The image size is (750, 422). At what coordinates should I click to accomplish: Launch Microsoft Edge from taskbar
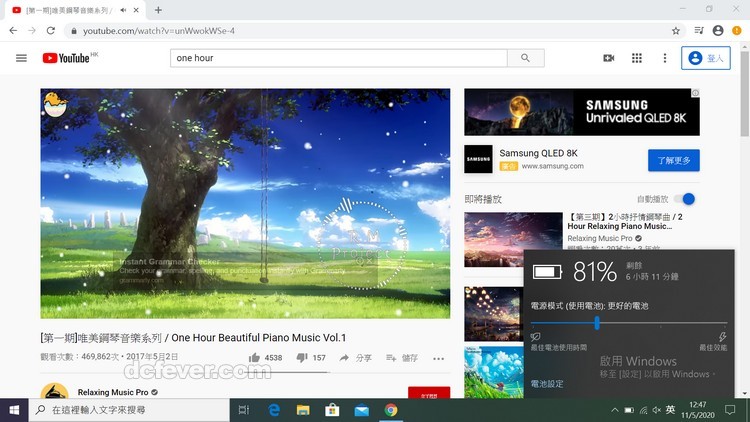coord(274,410)
